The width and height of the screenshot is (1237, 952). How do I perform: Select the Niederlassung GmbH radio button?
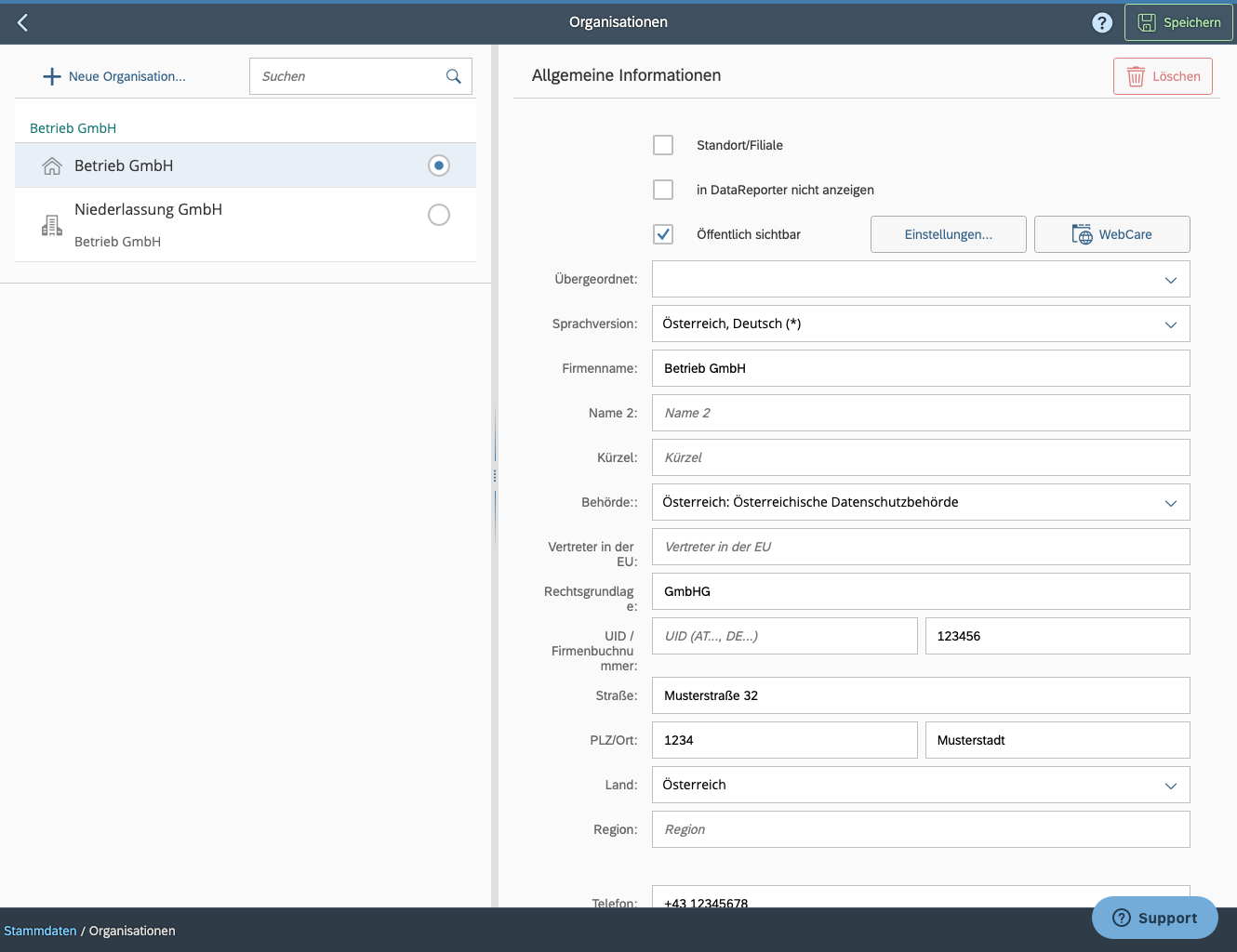pyautogui.click(x=438, y=214)
